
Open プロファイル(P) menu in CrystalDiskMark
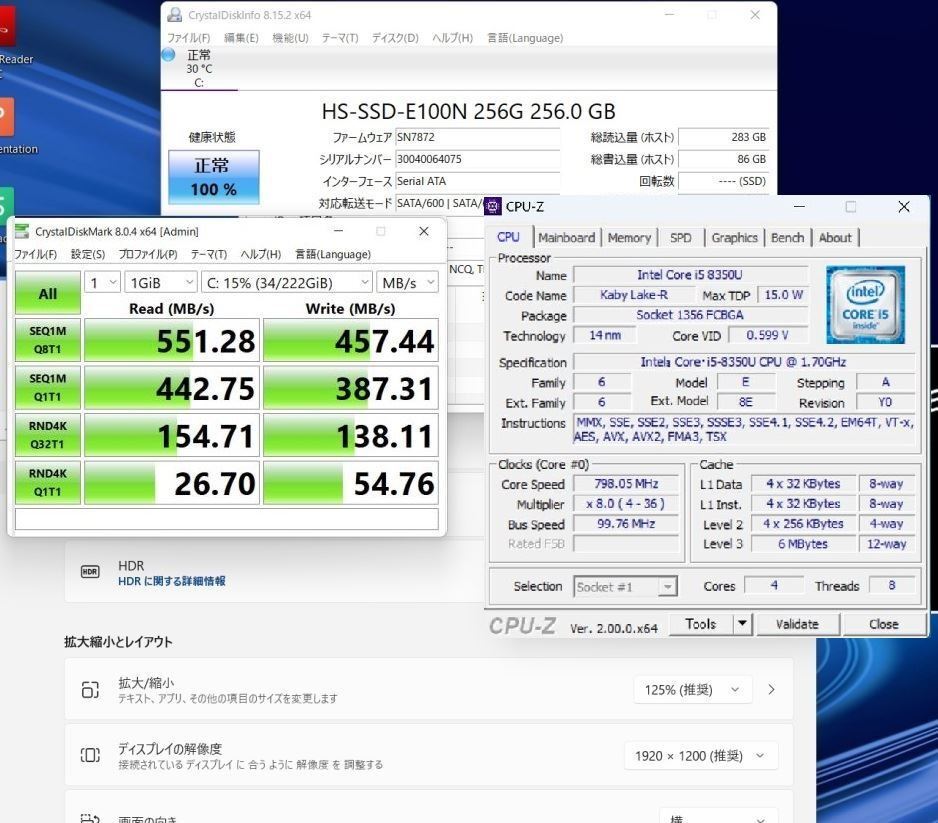148,254
